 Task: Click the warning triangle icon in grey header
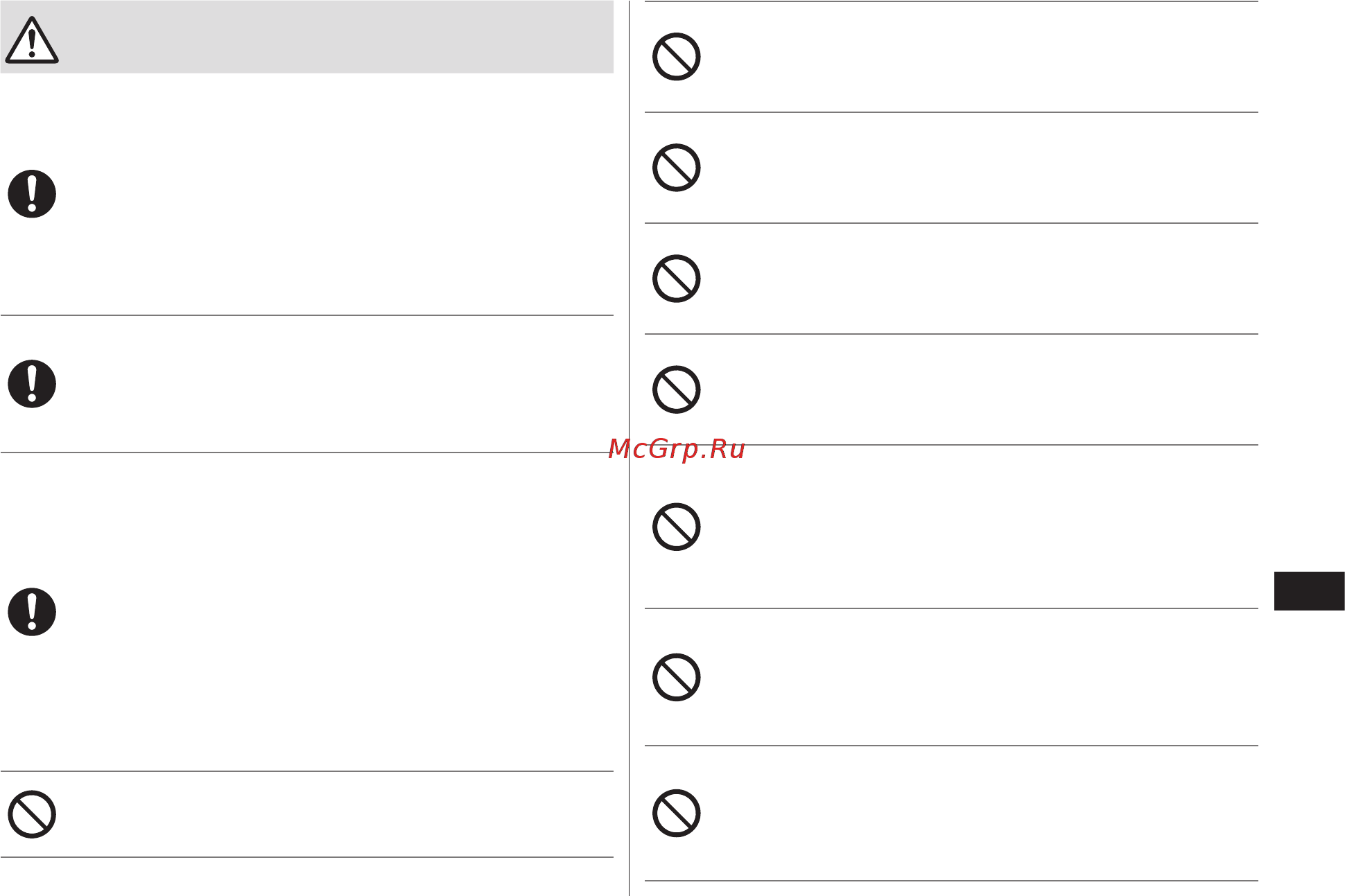coord(32,40)
